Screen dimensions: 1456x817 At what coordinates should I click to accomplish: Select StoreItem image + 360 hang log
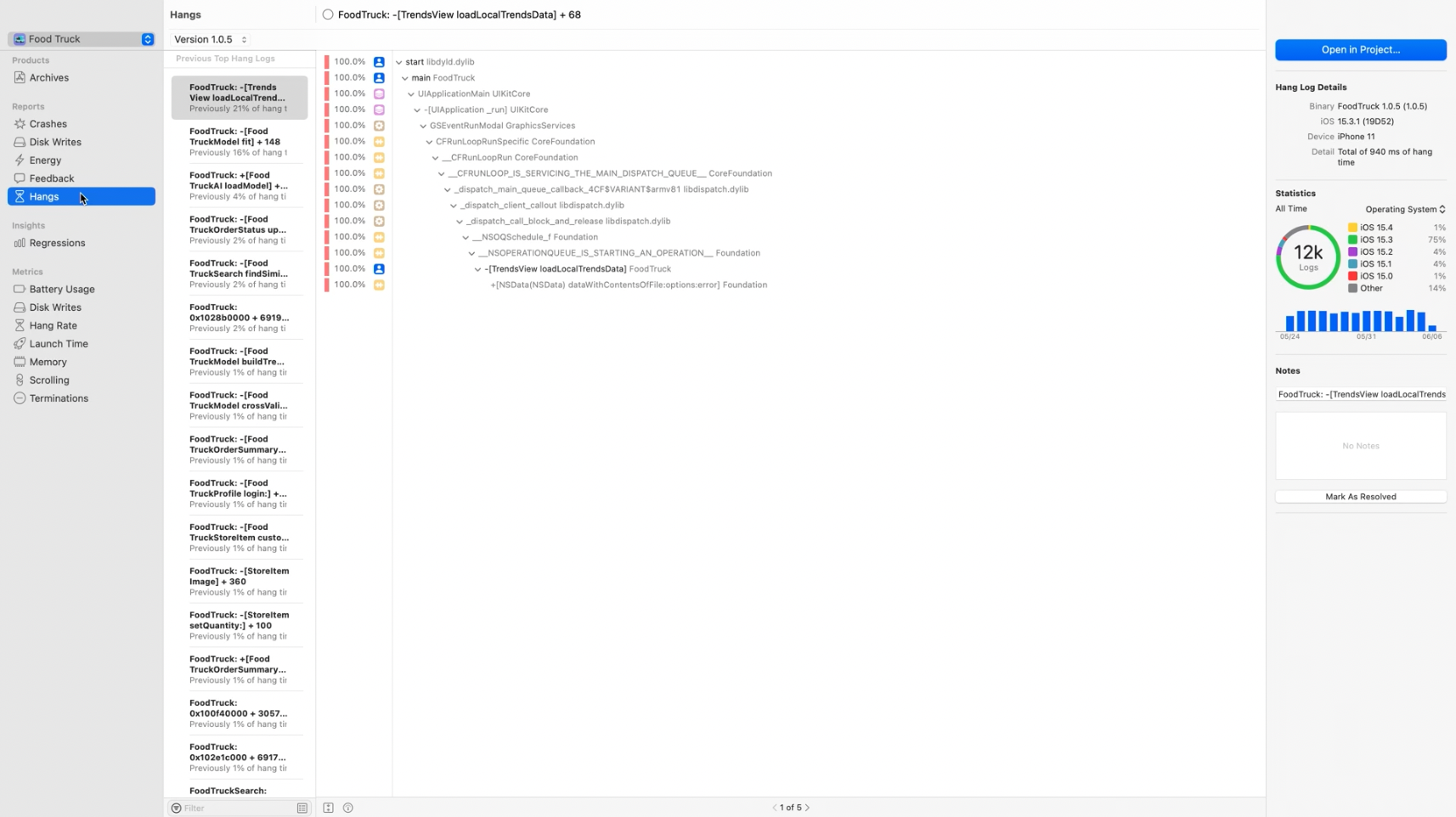(240, 582)
